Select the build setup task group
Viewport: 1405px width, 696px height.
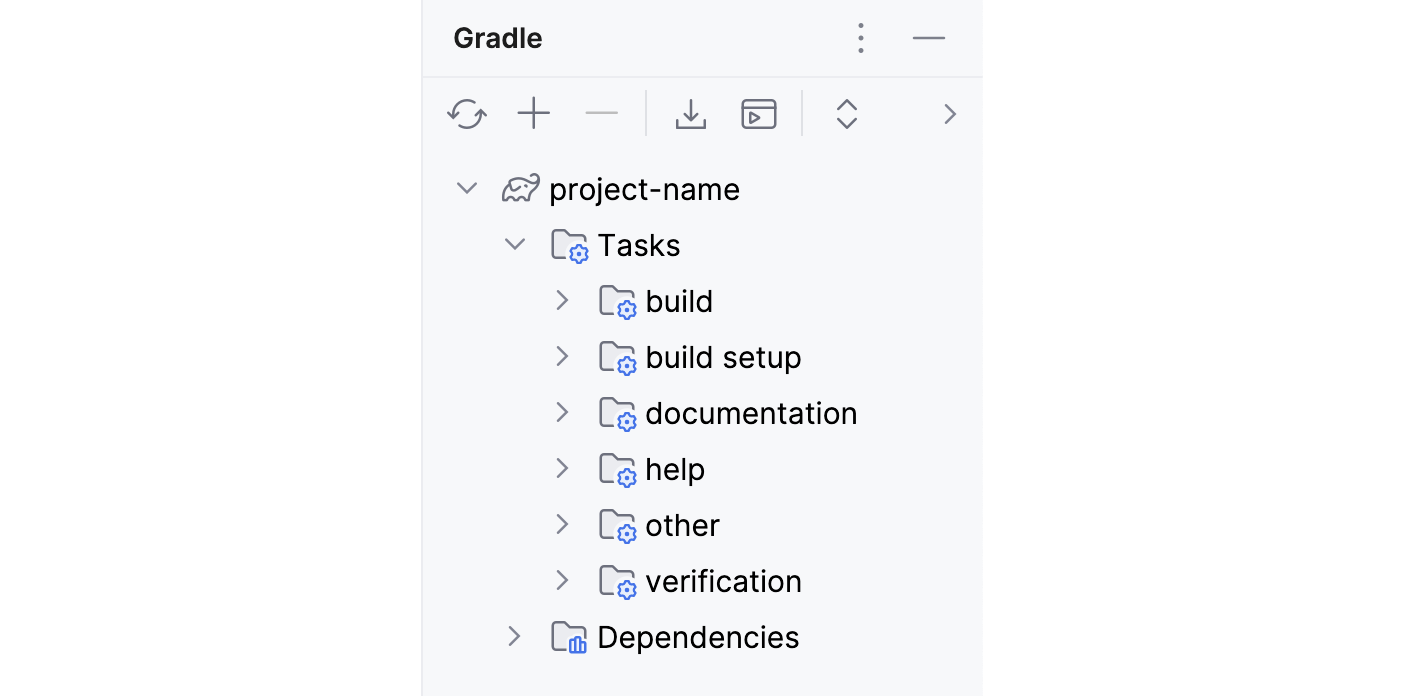(723, 356)
